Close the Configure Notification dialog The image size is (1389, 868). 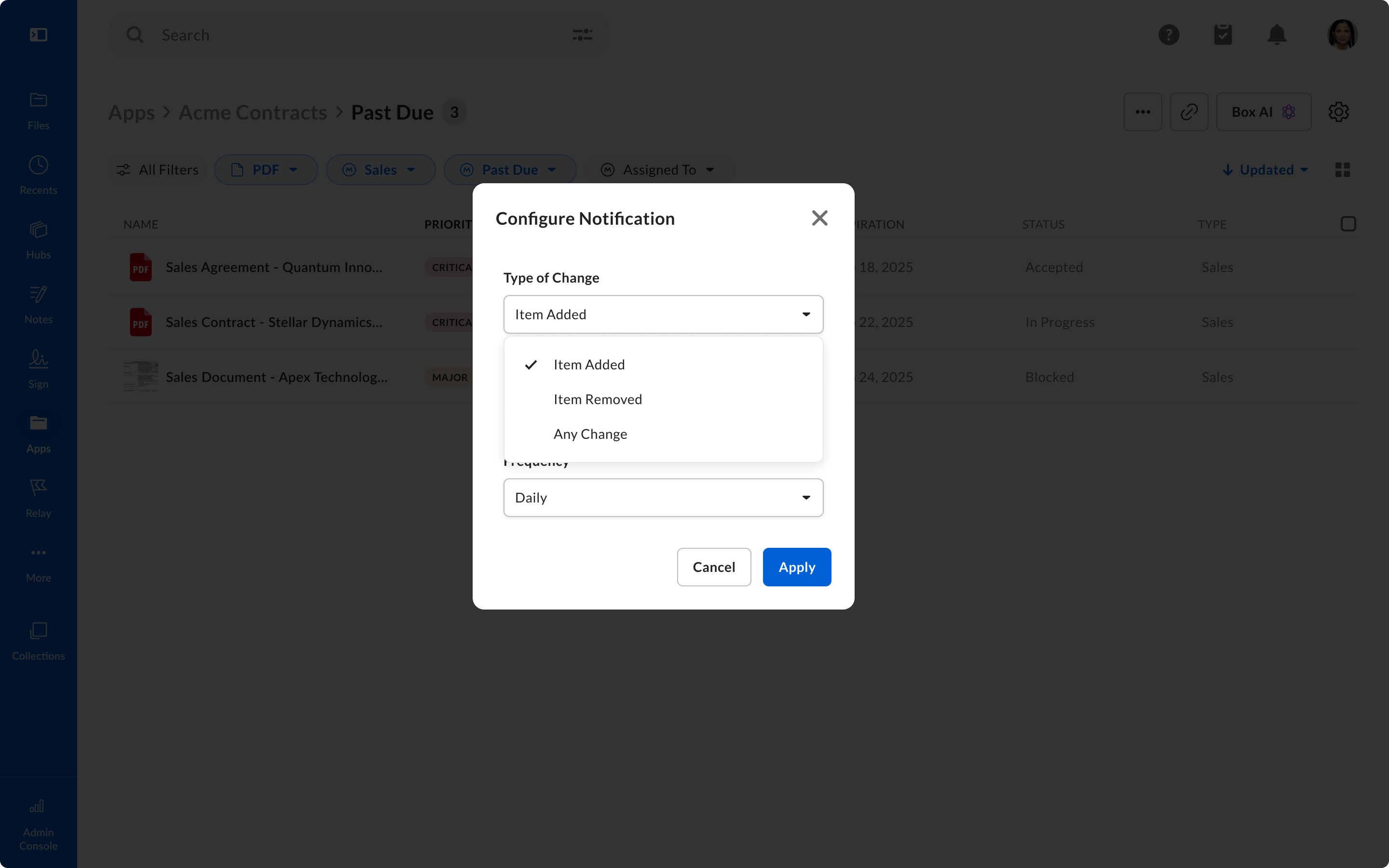click(819, 218)
